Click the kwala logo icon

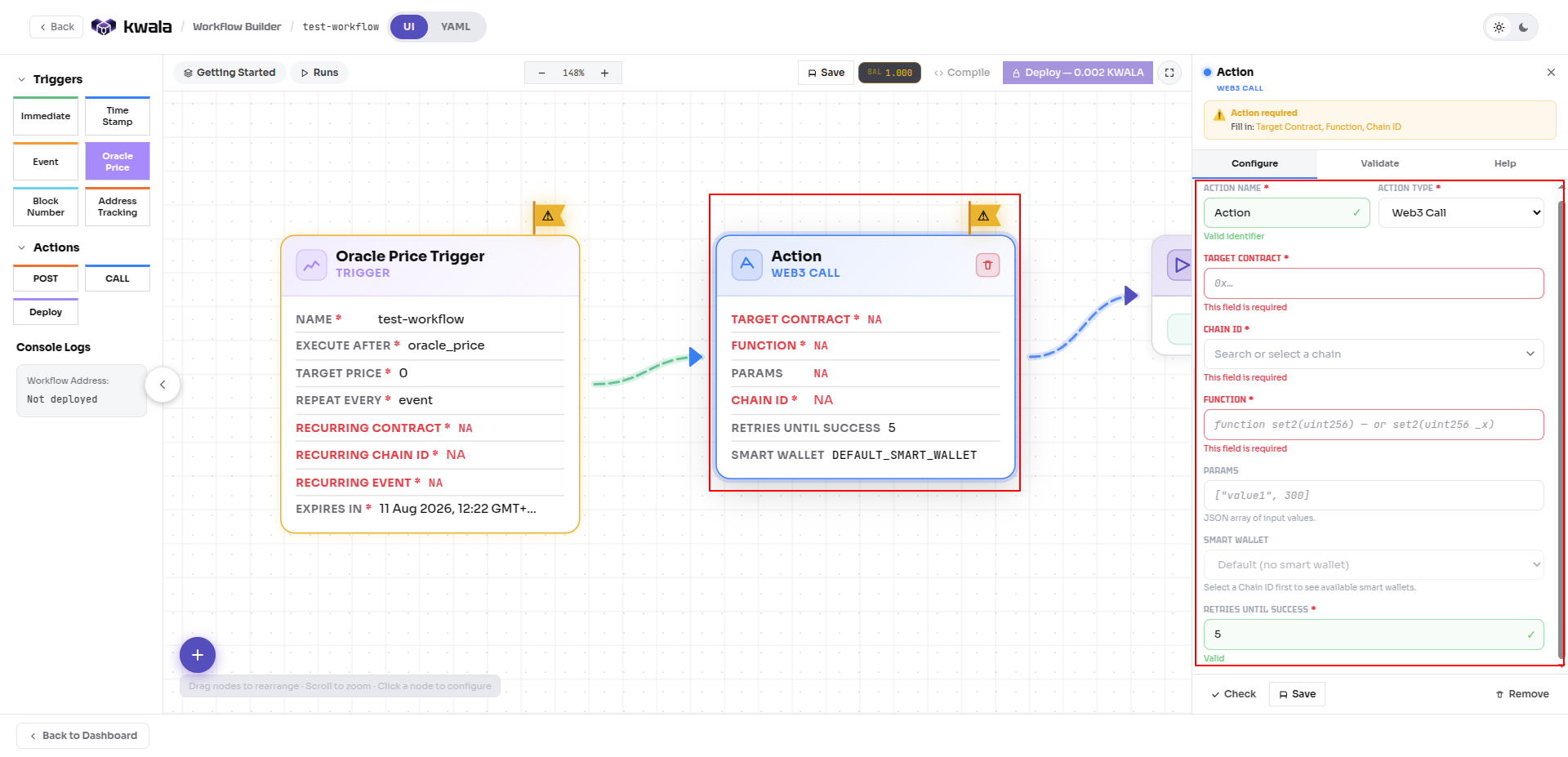(104, 27)
